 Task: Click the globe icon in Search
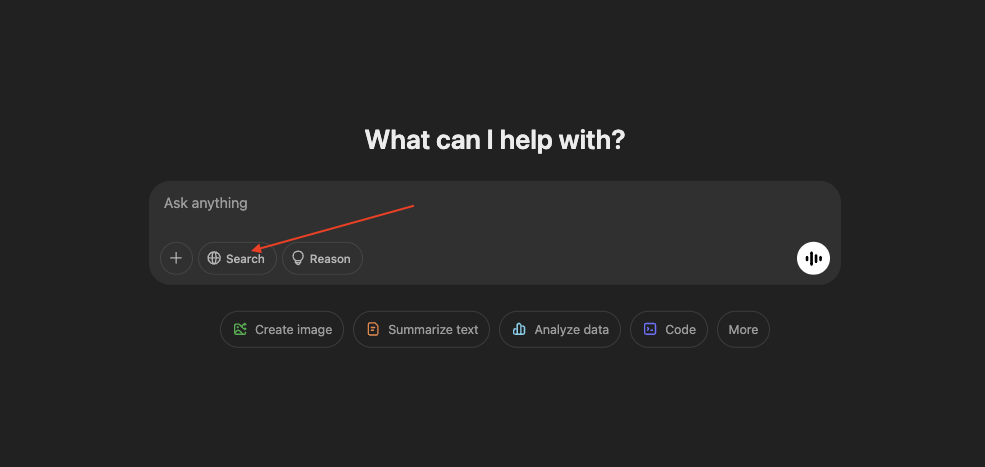point(214,258)
